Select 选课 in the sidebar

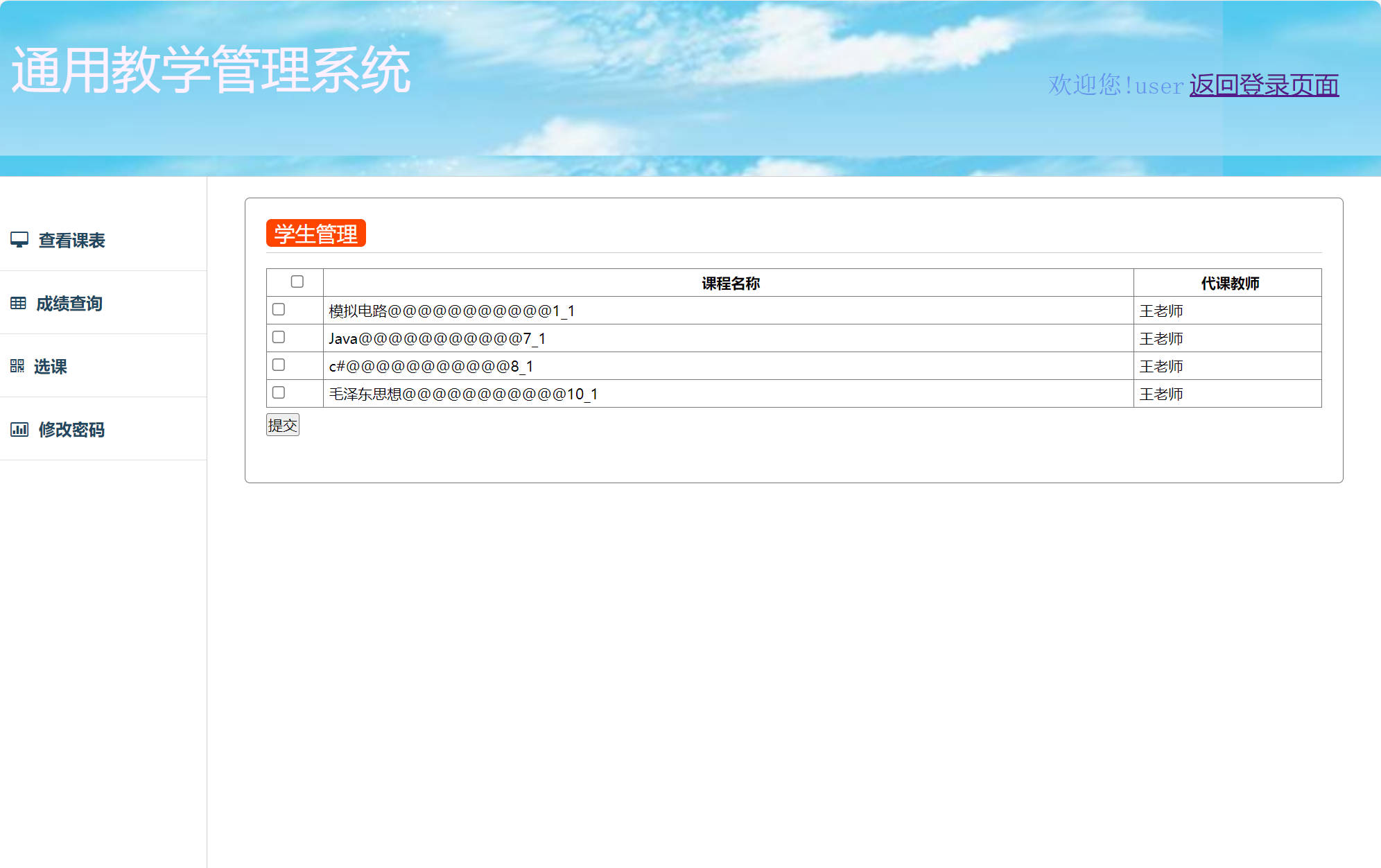51,367
